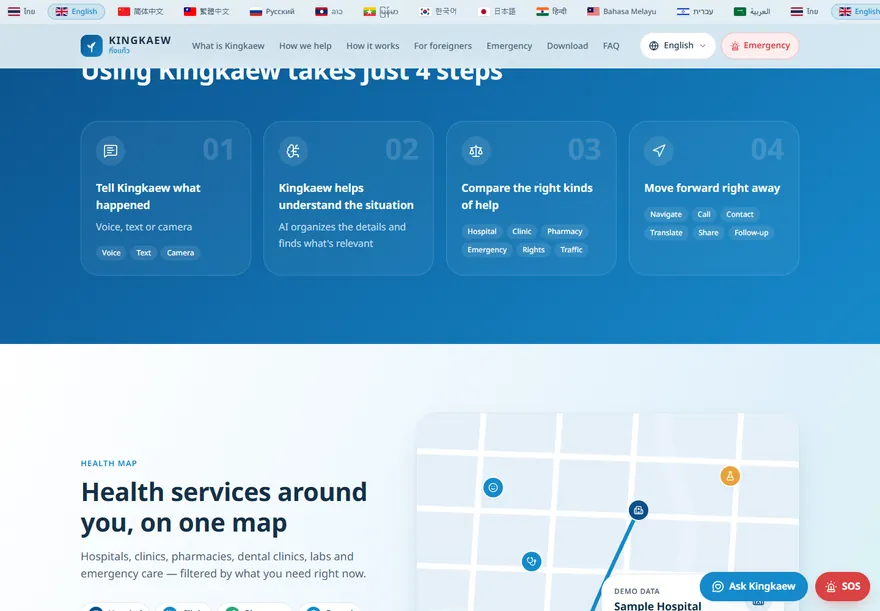Click the navigation arrow icon in step 04
Viewport: 880px width, 611px height.
[x=659, y=151]
